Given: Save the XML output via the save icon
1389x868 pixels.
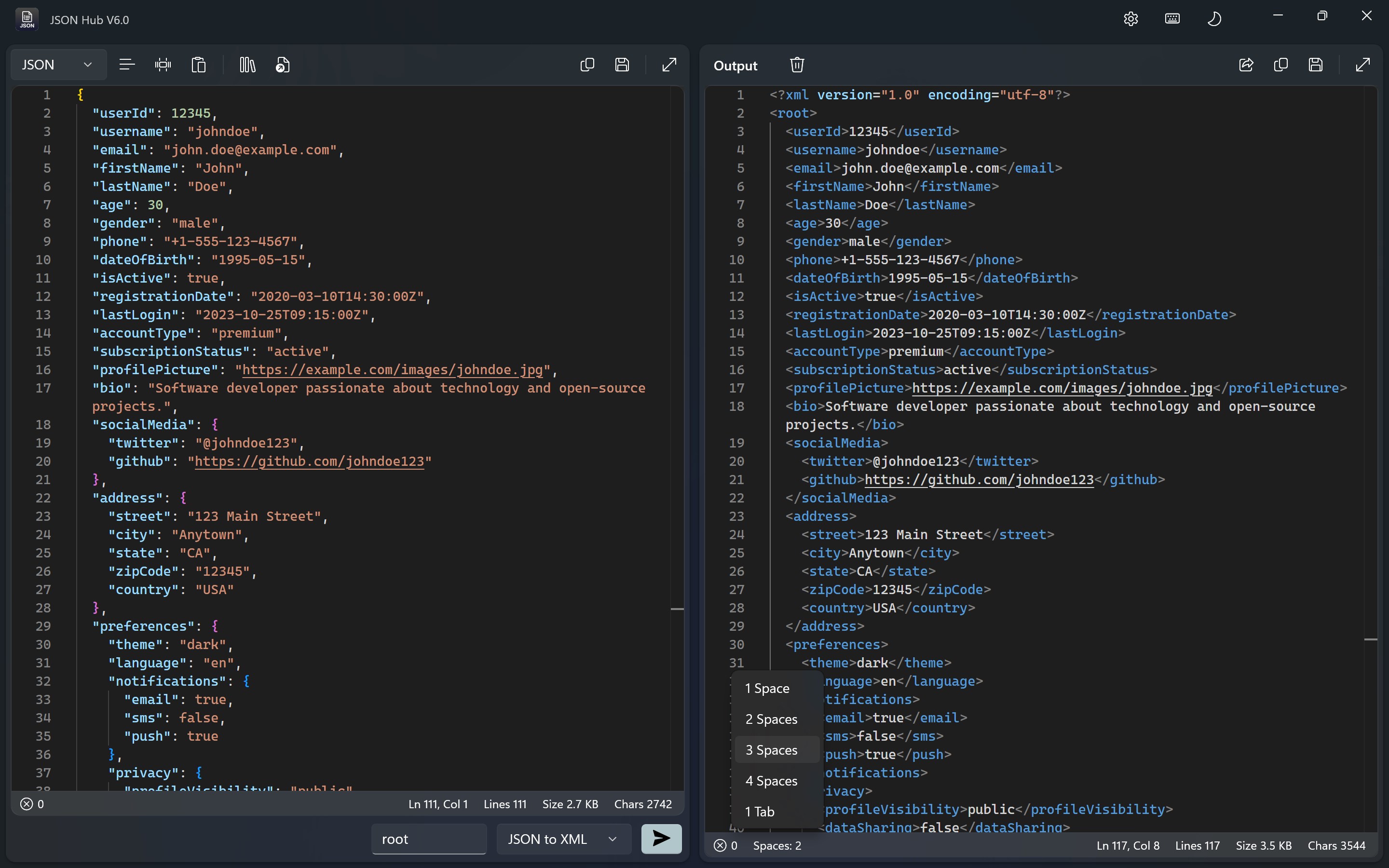Looking at the screenshot, I should tap(1316, 65).
